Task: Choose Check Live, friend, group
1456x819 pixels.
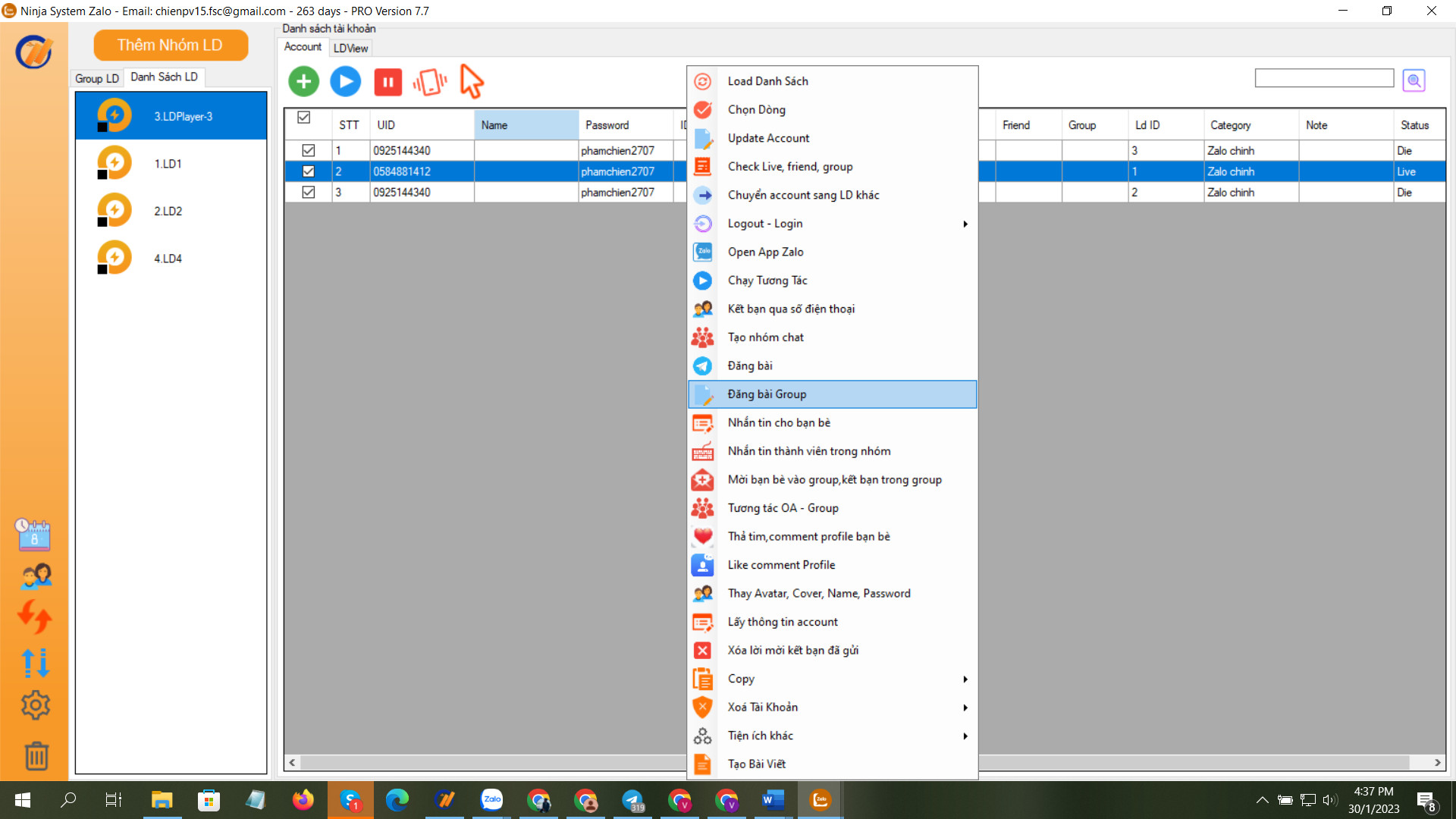Action: (833, 167)
